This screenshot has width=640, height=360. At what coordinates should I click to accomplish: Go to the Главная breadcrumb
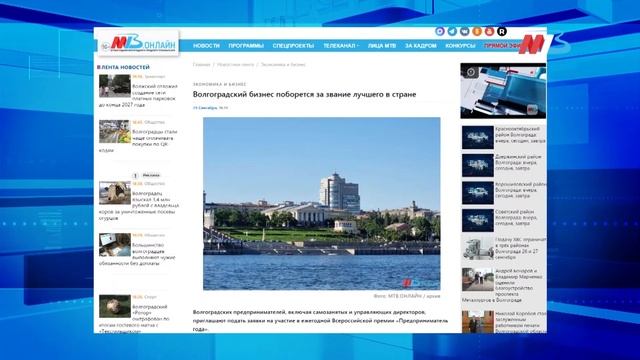point(202,64)
